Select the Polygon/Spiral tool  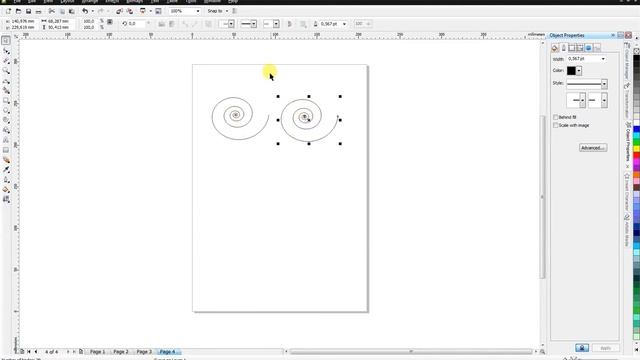point(6,120)
